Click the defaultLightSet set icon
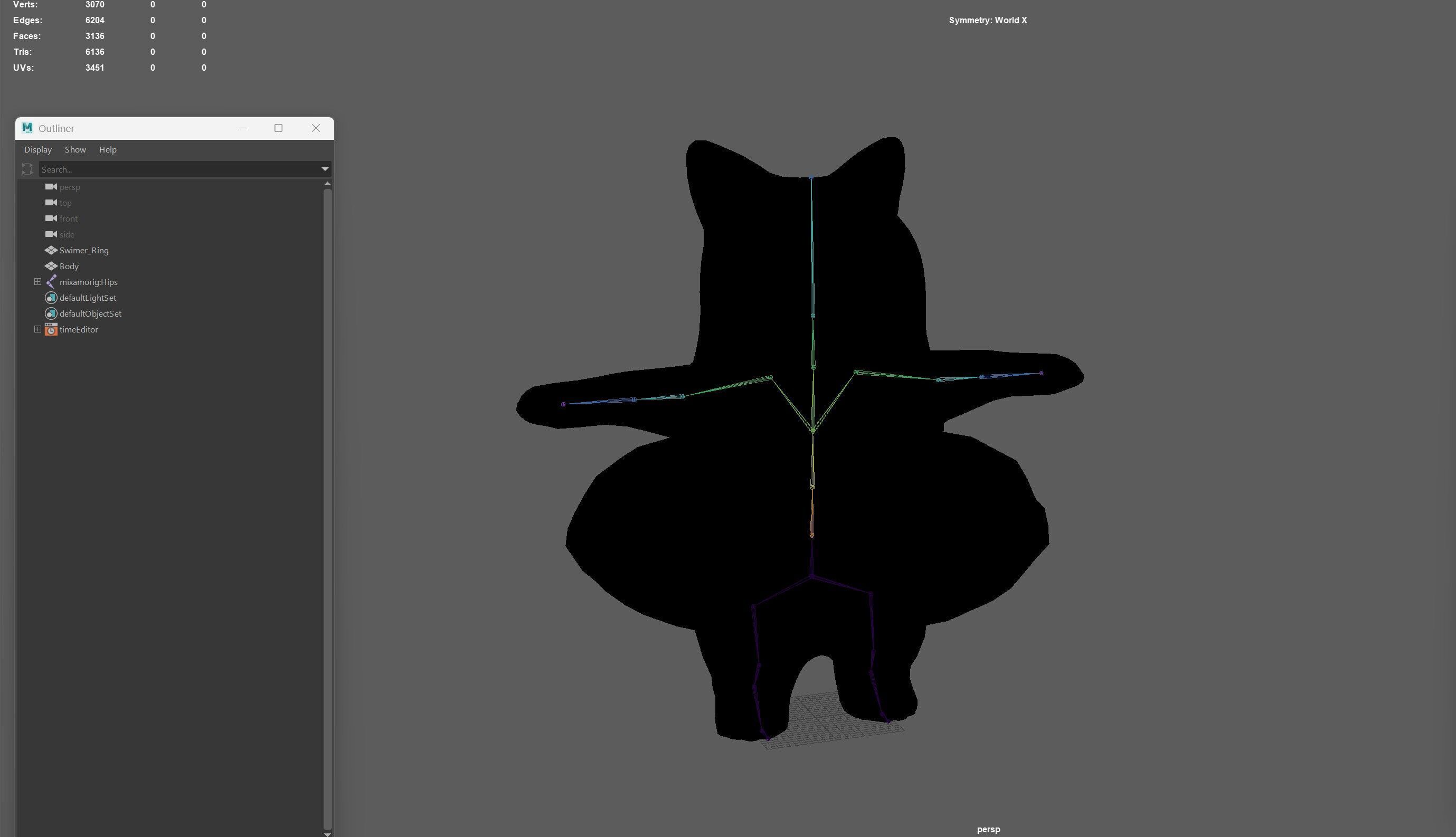The height and width of the screenshot is (837, 1456). pos(51,298)
